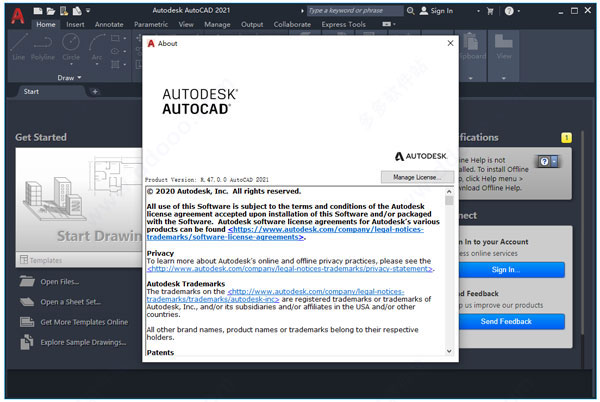Select the Rectangle draw tool

[x=115, y=38]
